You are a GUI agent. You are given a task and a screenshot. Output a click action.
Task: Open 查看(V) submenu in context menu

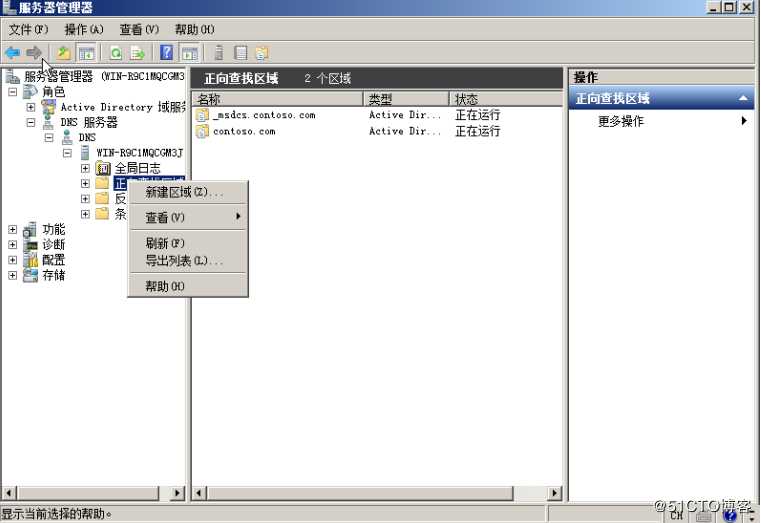coord(188,217)
